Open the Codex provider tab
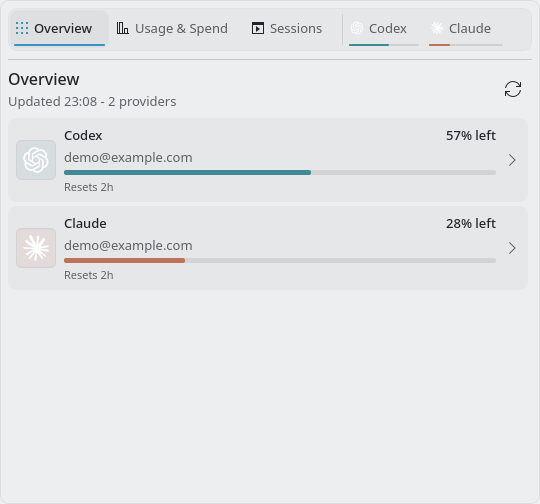This screenshot has height=504, width=540. click(x=384, y=29)
